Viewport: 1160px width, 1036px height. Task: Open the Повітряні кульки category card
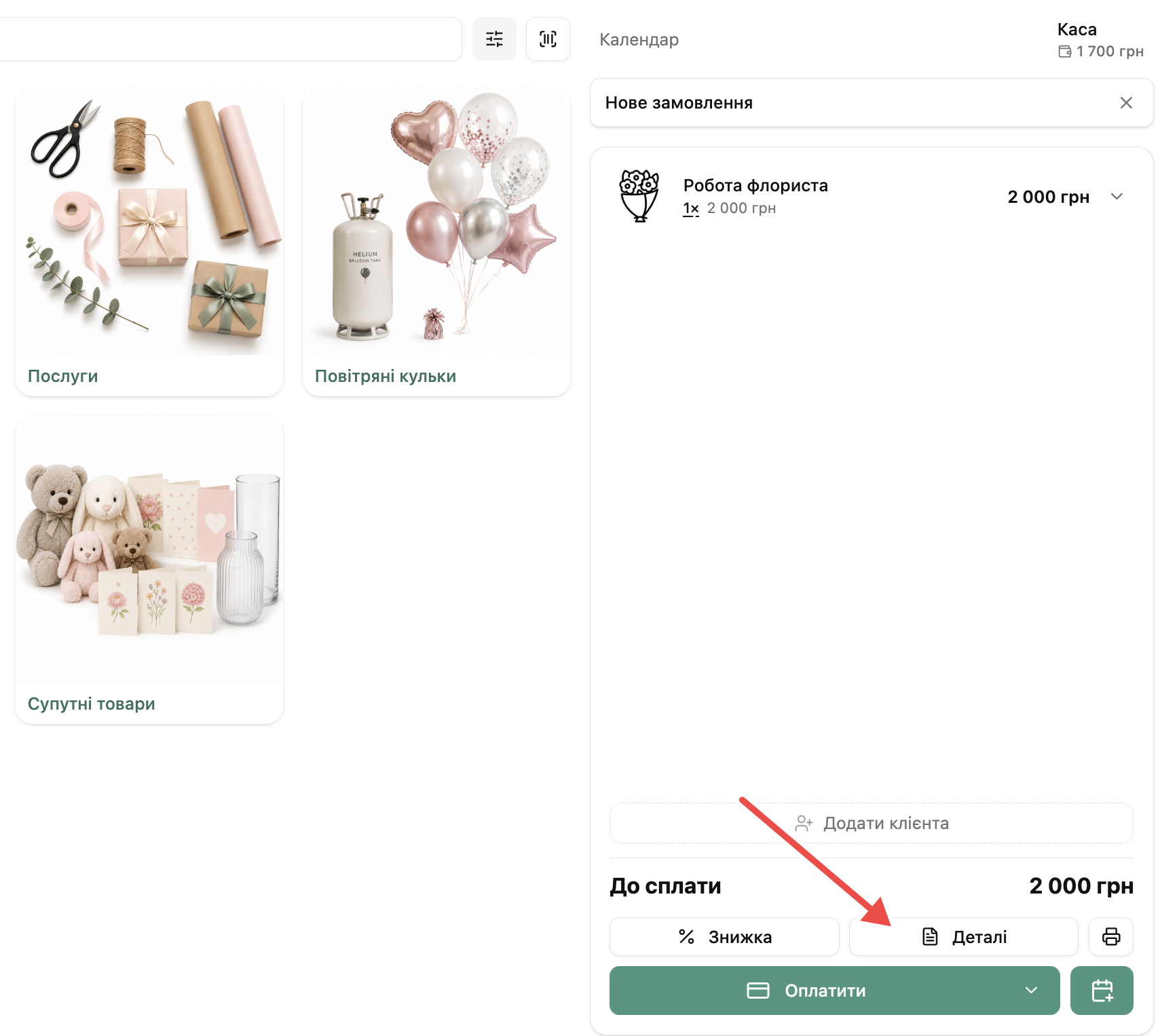tap(436, 242)
